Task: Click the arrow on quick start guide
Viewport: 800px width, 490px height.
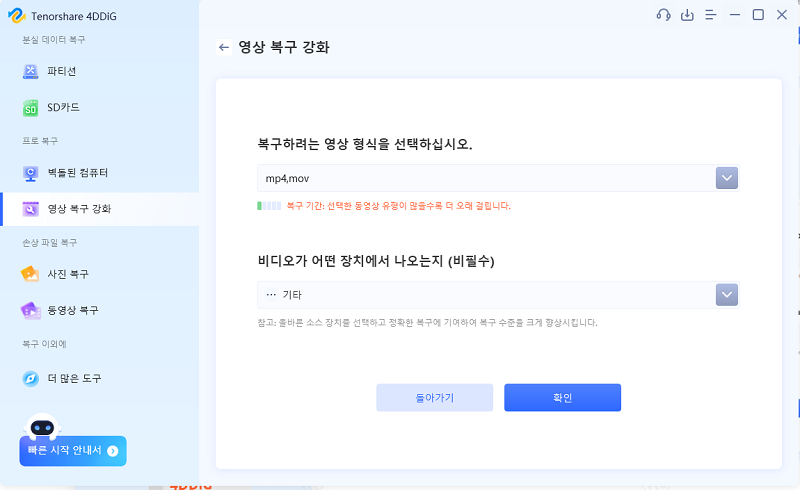Action: (x=113, y=451)
